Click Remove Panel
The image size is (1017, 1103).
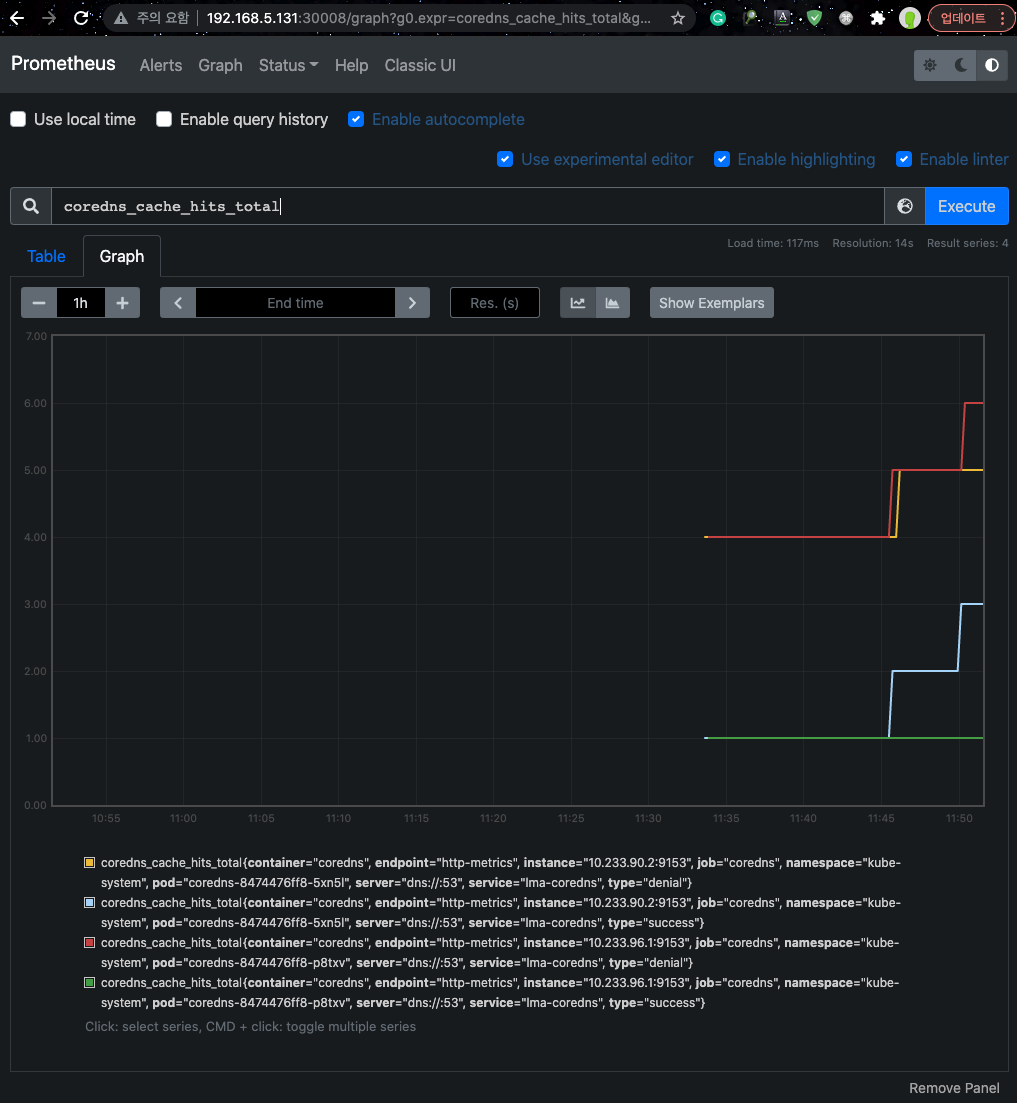[x=954, y=1088]
